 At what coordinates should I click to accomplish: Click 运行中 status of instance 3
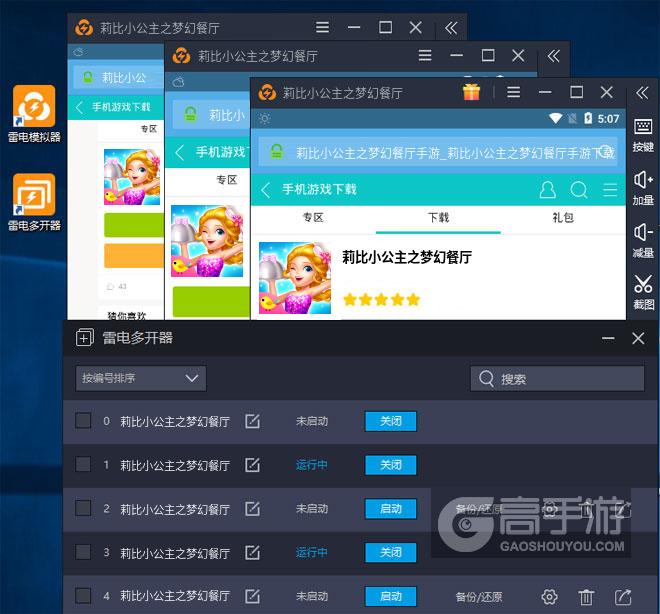(x=311, y=553)
